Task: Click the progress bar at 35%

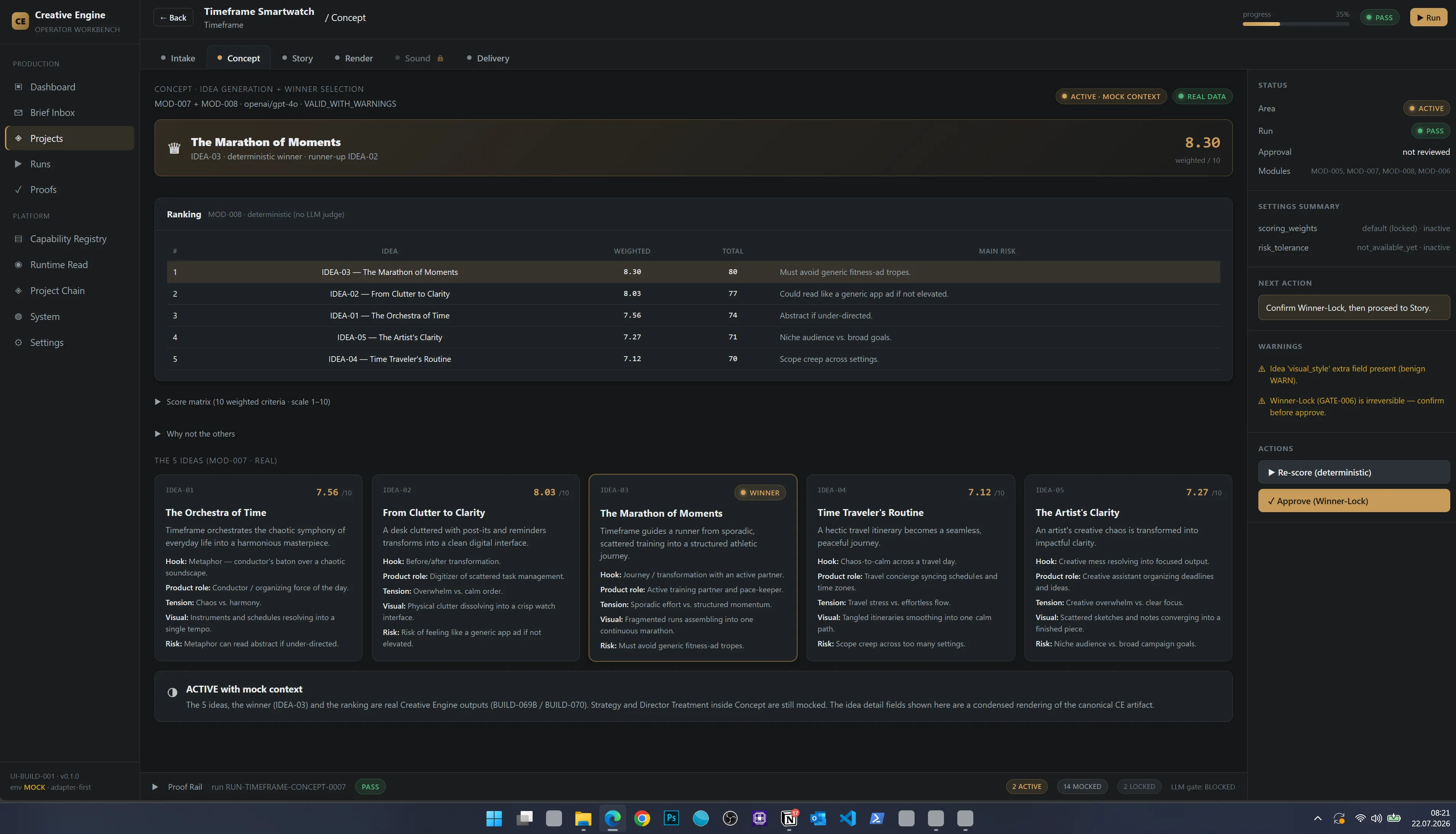Action: pos(1296,24)
